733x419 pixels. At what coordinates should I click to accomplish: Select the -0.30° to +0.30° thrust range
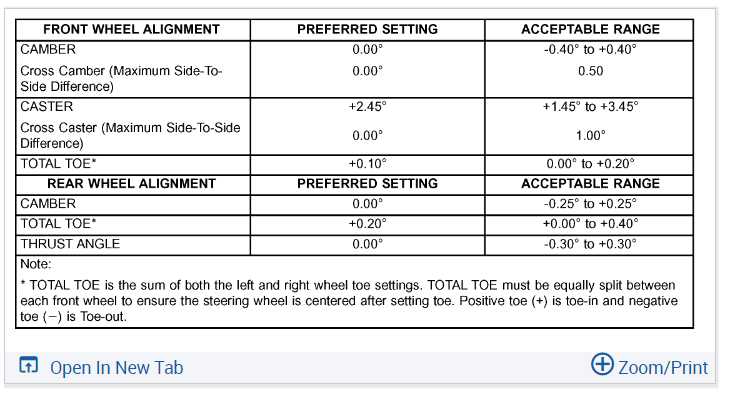[590, 244]
